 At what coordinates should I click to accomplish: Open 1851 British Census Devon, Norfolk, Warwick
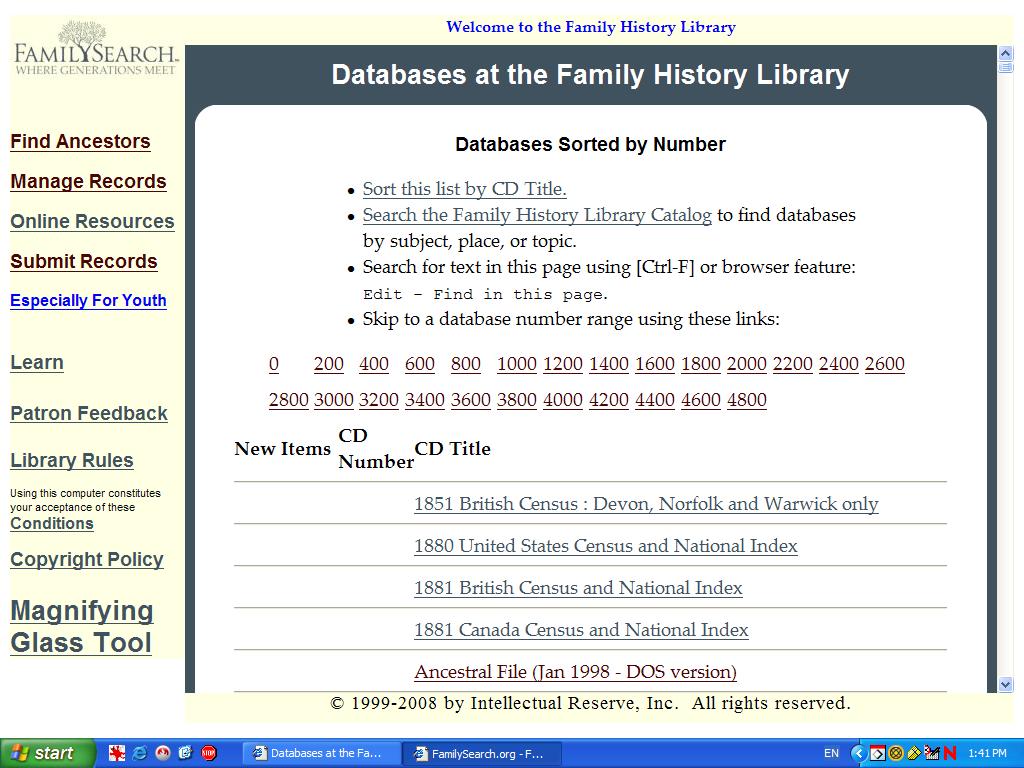coord(646,504)
